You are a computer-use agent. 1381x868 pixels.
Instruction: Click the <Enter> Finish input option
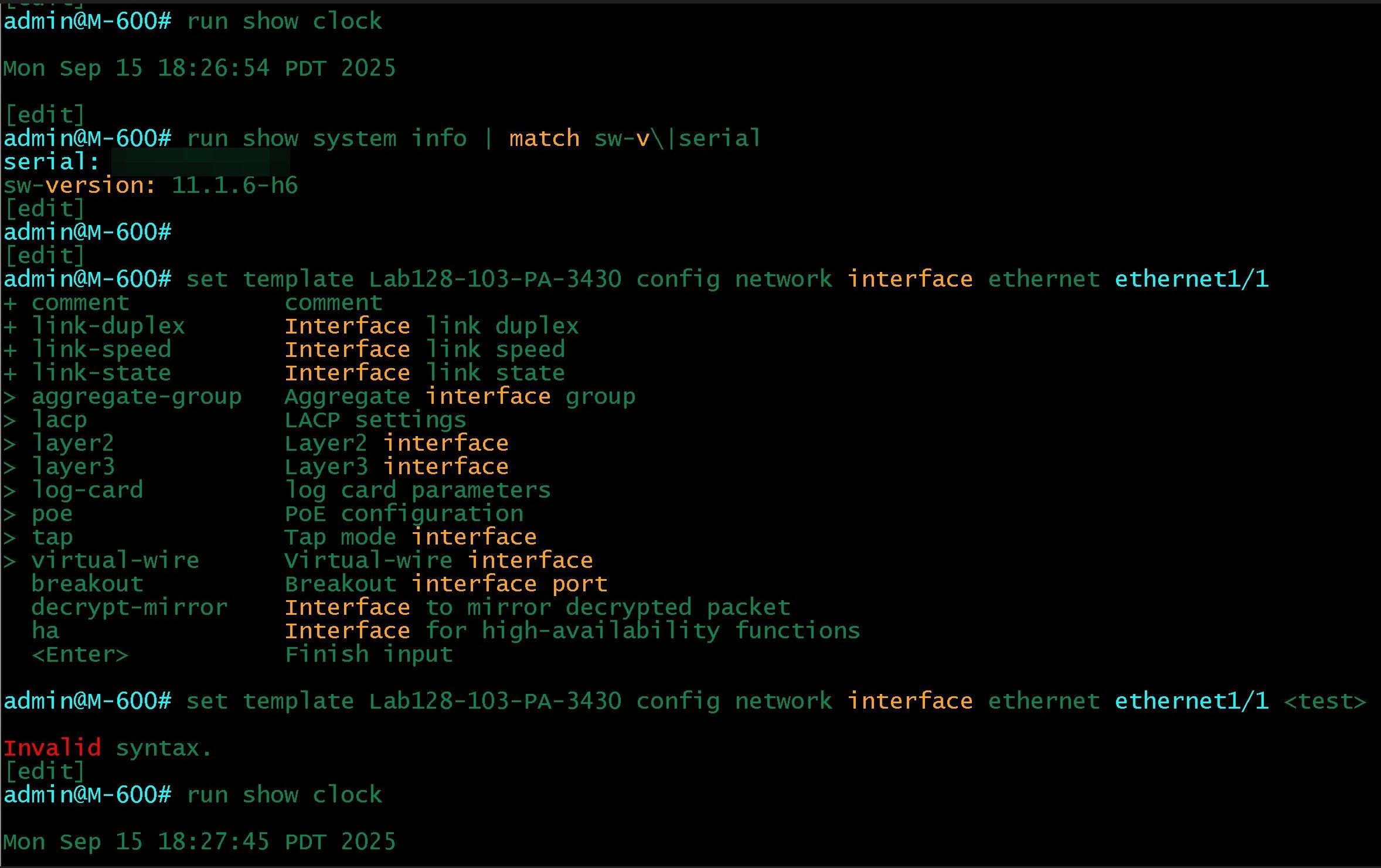click(x=80, y=654)
